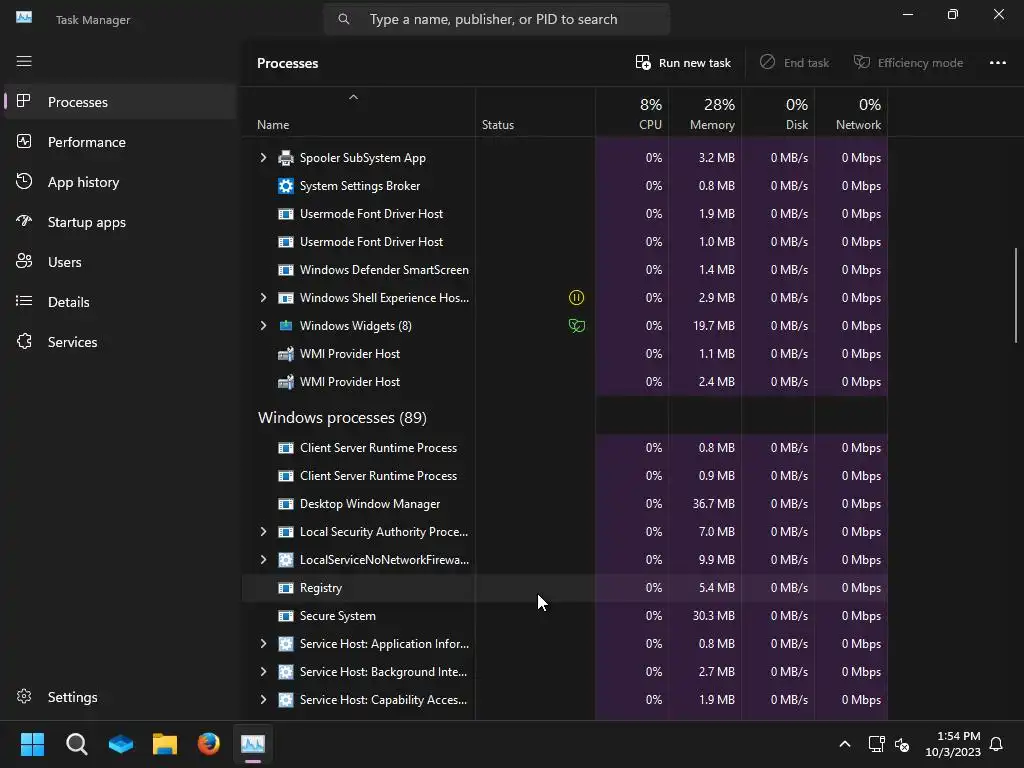Expand Service Host: Background Intelligent Transfer
1024x768 pixels.
coord(263,672)
